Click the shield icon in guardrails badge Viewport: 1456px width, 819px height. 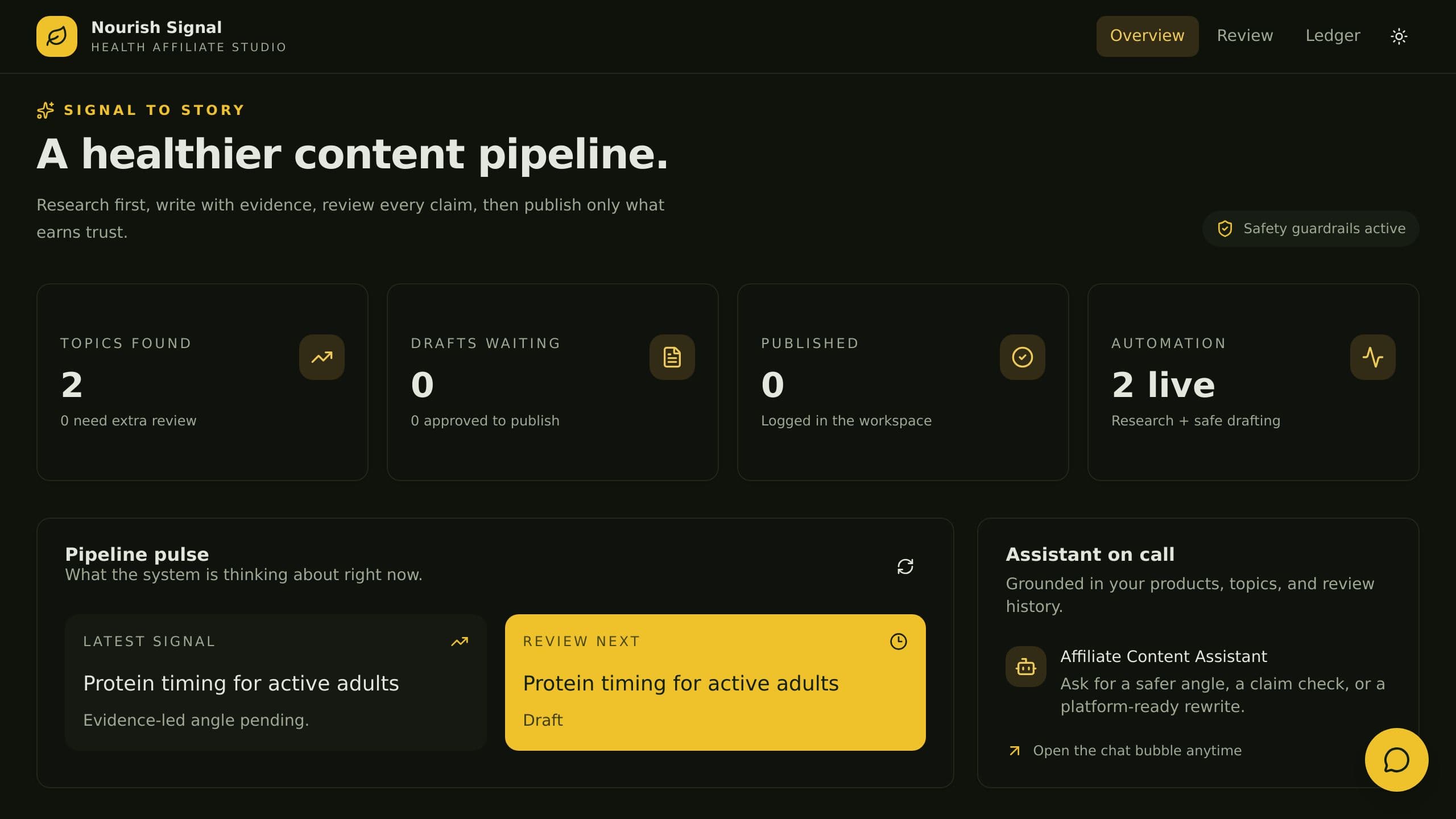pyautogui.click(x=1225, y=229)
